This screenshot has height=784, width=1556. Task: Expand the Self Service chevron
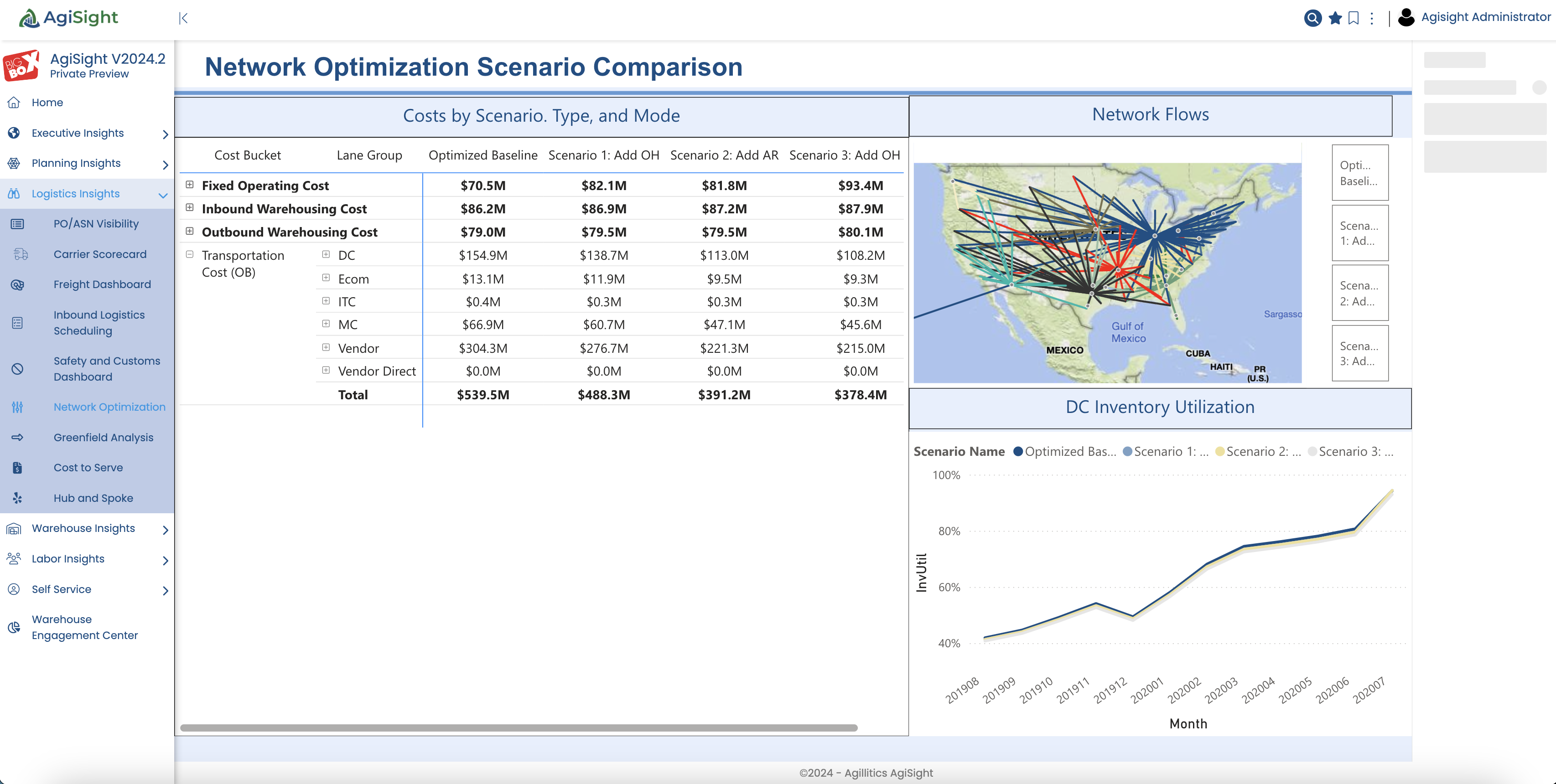click(165, 590)
